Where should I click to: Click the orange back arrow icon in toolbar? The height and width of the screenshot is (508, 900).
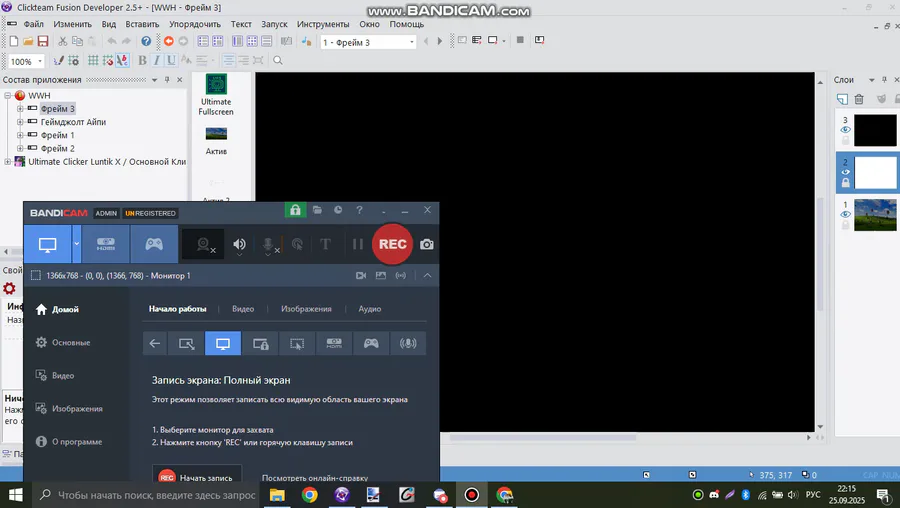coord(169,41)
